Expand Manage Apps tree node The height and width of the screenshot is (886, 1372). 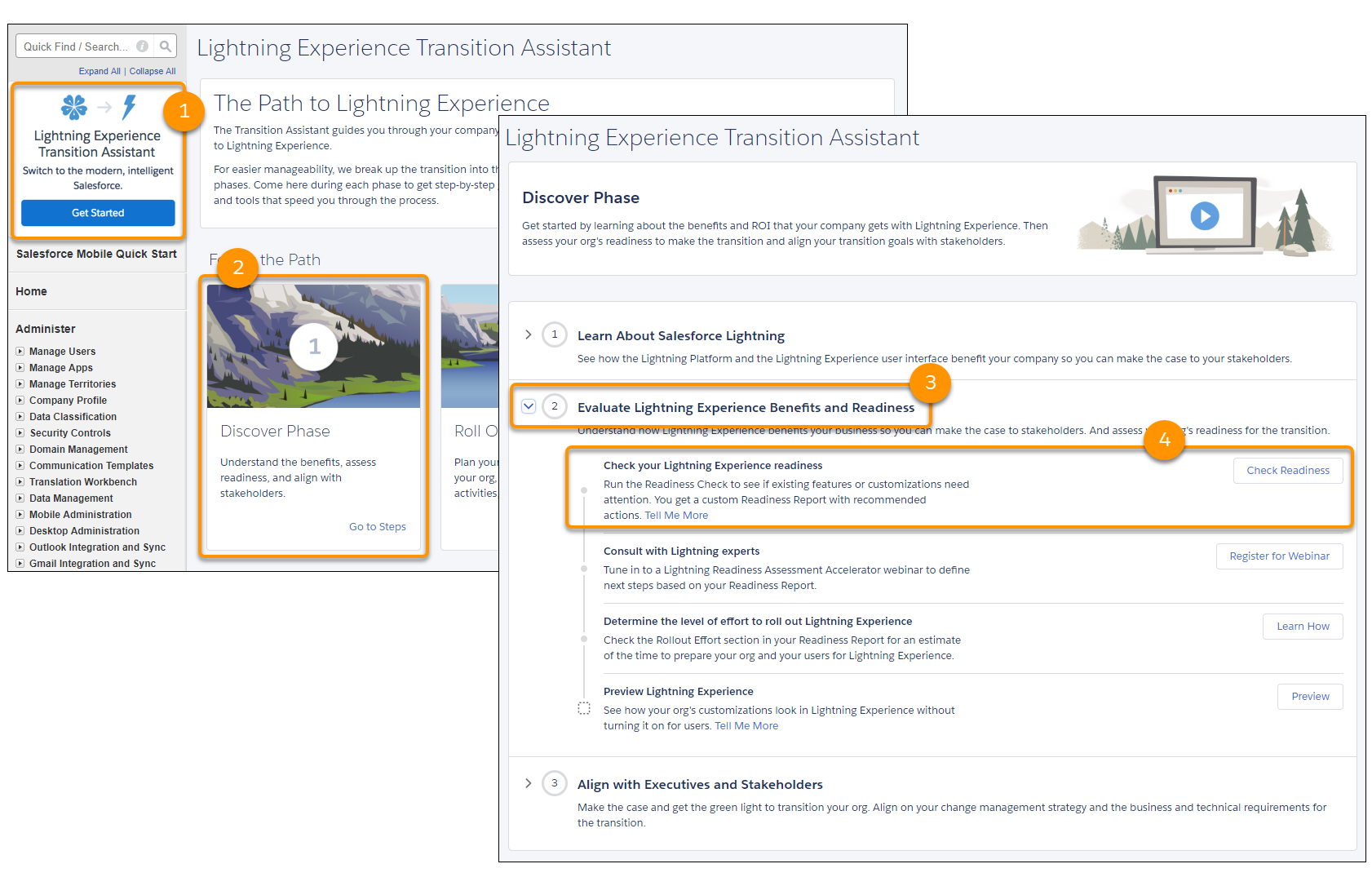click(20, 368)
